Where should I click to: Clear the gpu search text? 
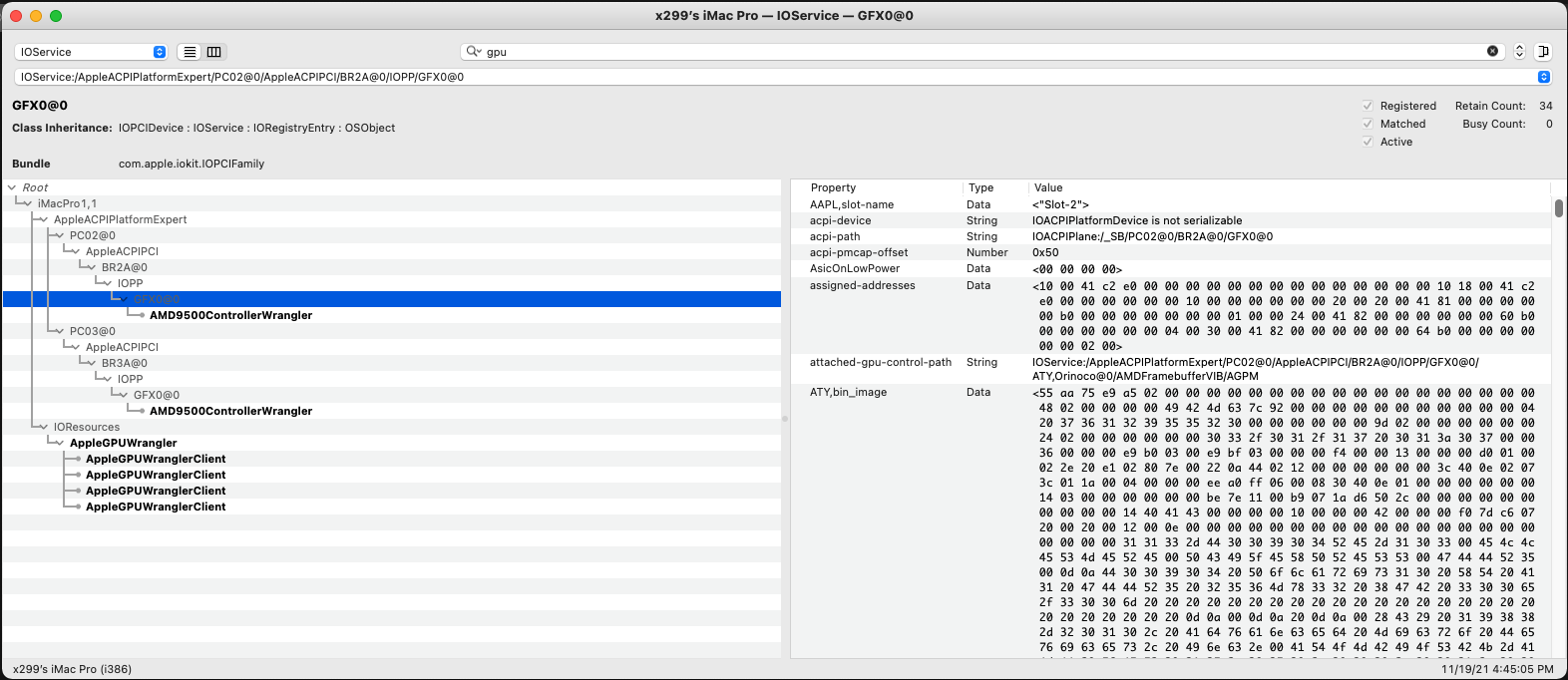click(1492, 51)
